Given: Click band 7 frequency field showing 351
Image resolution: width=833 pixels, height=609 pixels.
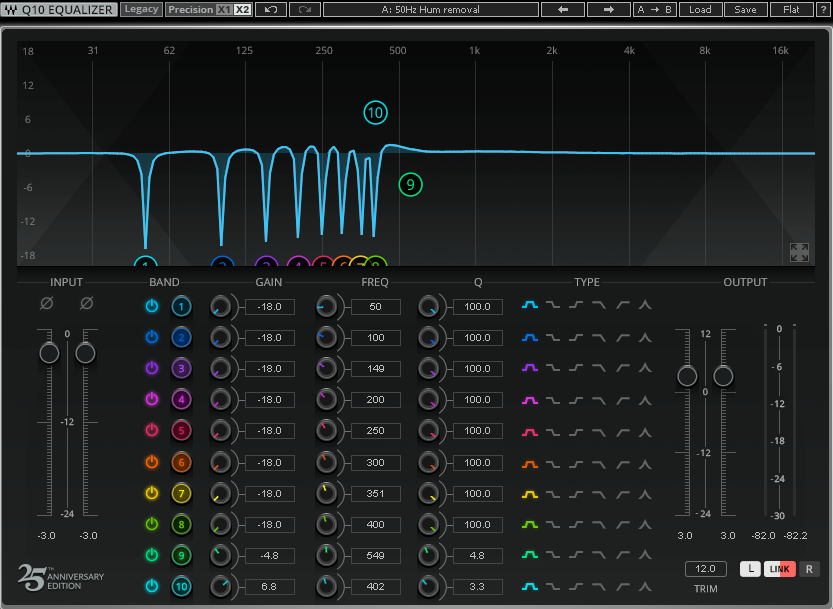Looking at the screenshot, I should tap(376, 494).
